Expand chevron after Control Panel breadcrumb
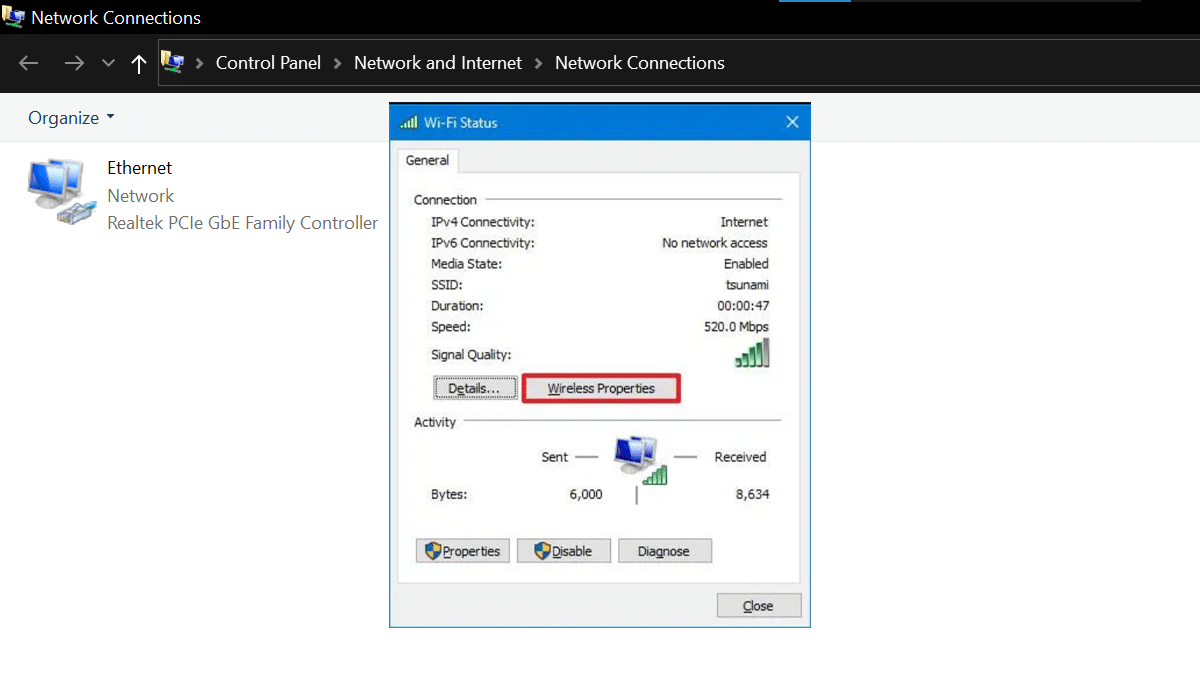This screenshot has width=1200, height=675. coord(338,63)
